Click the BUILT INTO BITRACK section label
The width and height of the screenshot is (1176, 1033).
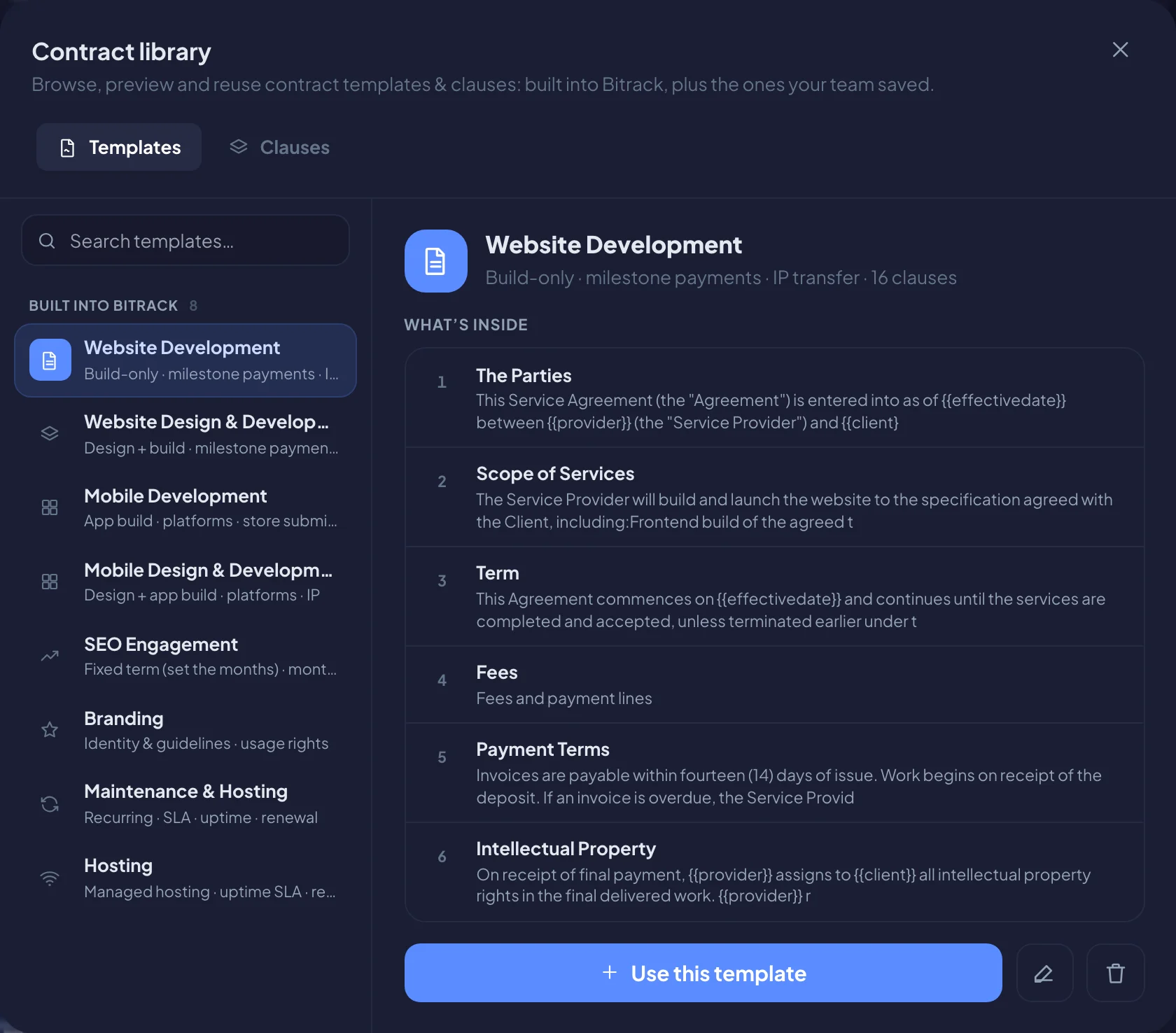click(104, 306)
